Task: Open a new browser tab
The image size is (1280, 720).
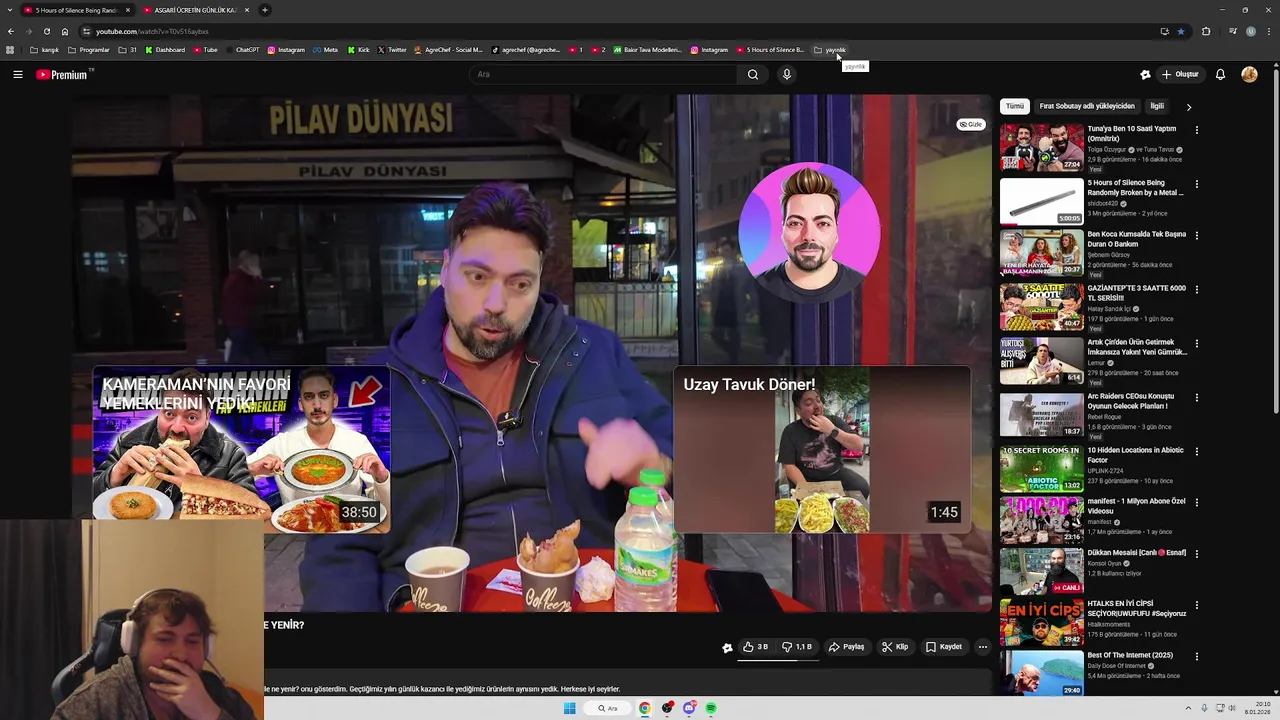Action: point(264,10)
